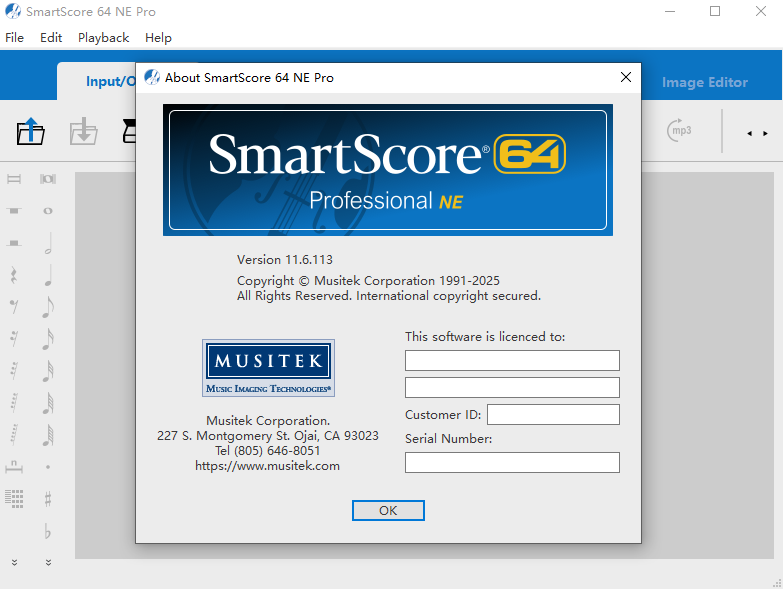Click the Serial Number field
783x589 pixels.
(x=512, y=462)
